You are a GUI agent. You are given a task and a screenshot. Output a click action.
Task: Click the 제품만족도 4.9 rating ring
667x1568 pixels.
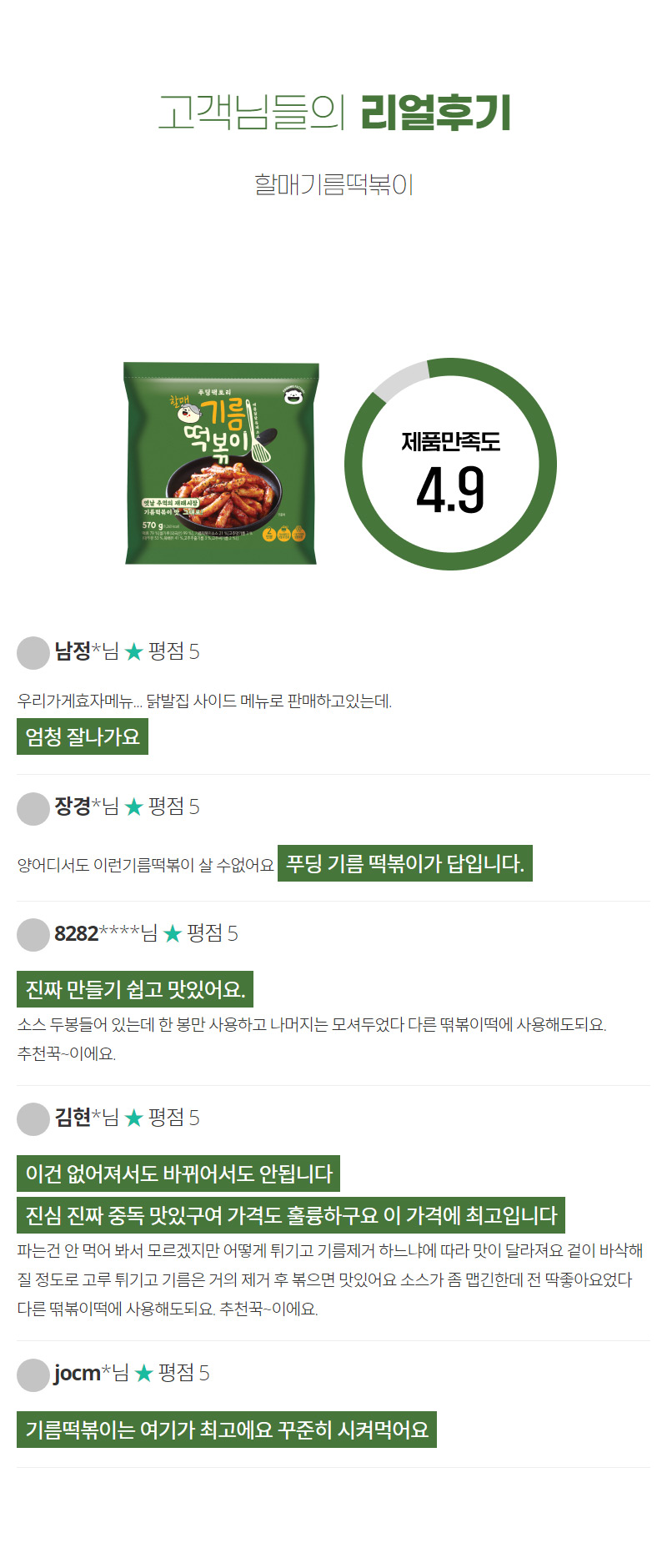(x=450, y=465)
